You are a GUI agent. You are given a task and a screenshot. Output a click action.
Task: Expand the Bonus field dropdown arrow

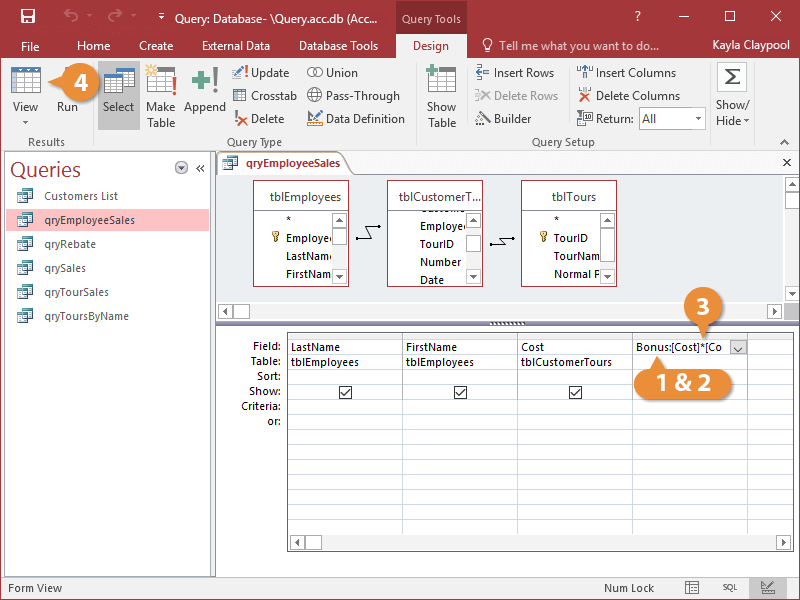[x=738, y=348]
